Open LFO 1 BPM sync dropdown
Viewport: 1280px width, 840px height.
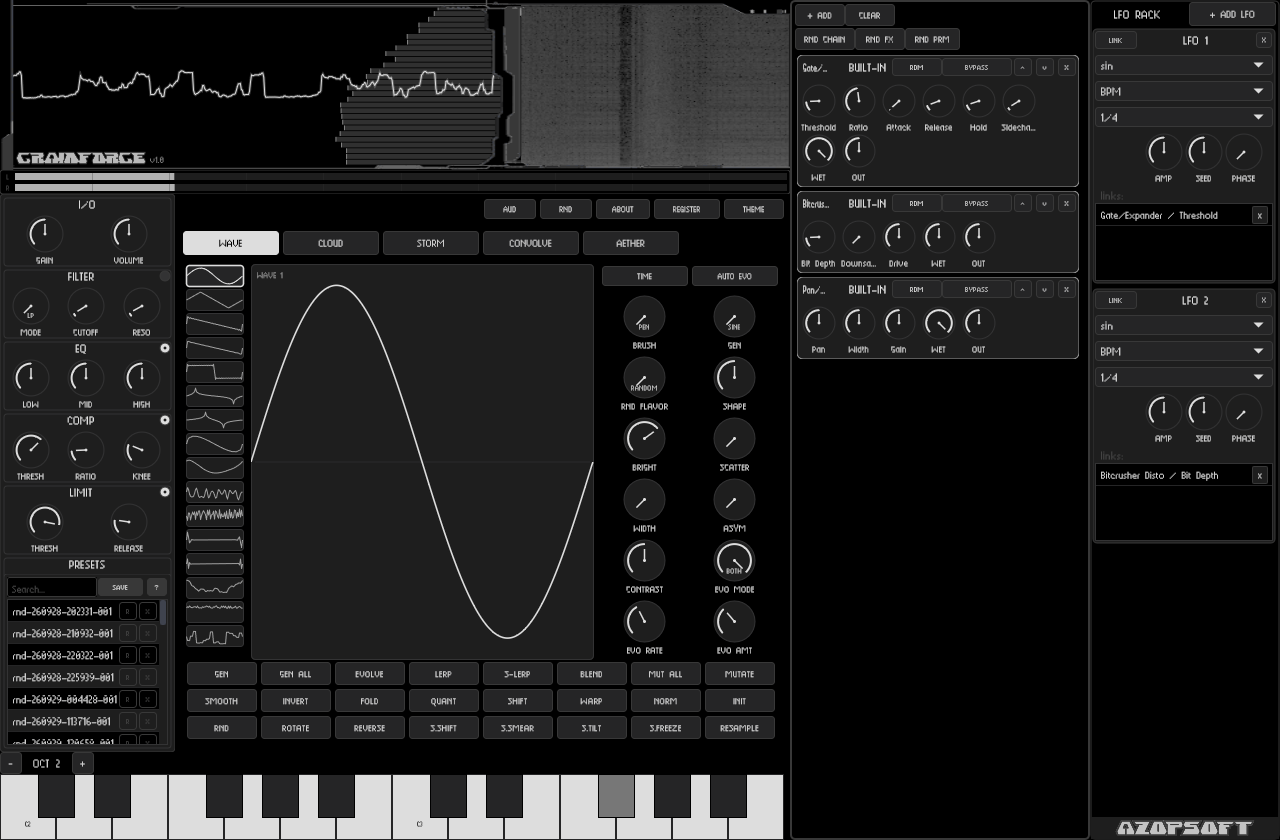1183,91
